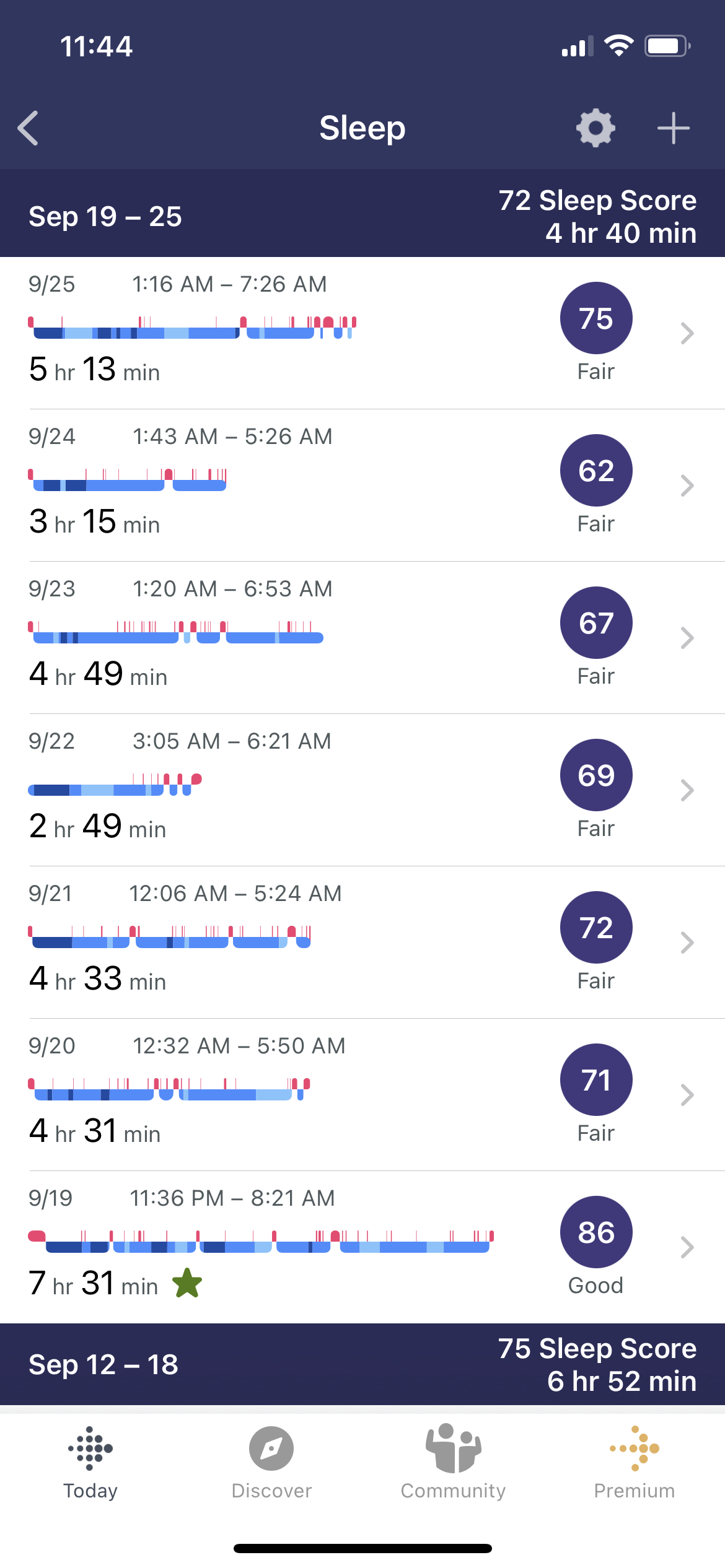Image resolution: width=725 pixels, height=1568 pixels.
Task: Select the 9/23 sleep stages graph
Action: pyautogui.click(x=176, y=633)
